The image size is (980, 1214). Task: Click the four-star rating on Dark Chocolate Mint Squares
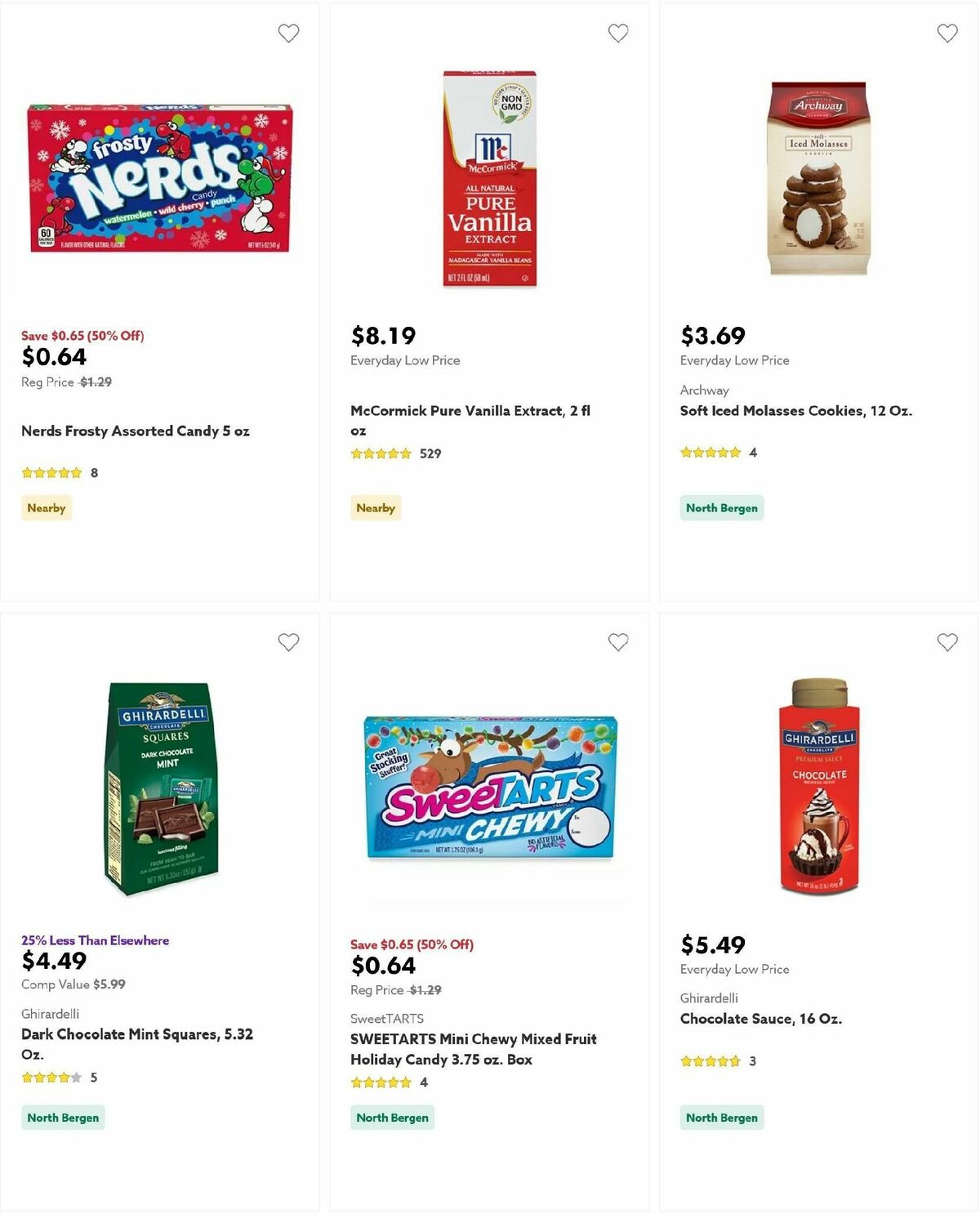pos(51,1078)
